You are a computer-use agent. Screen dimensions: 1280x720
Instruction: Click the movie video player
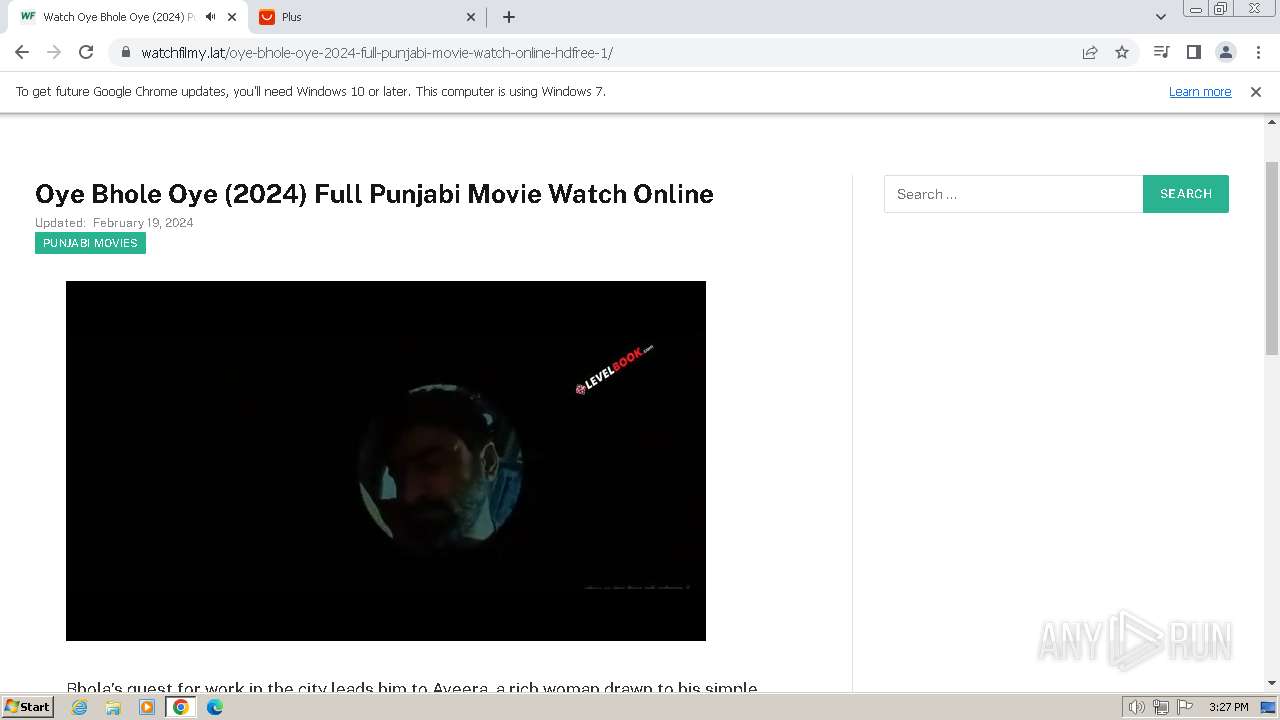[386, 461]
